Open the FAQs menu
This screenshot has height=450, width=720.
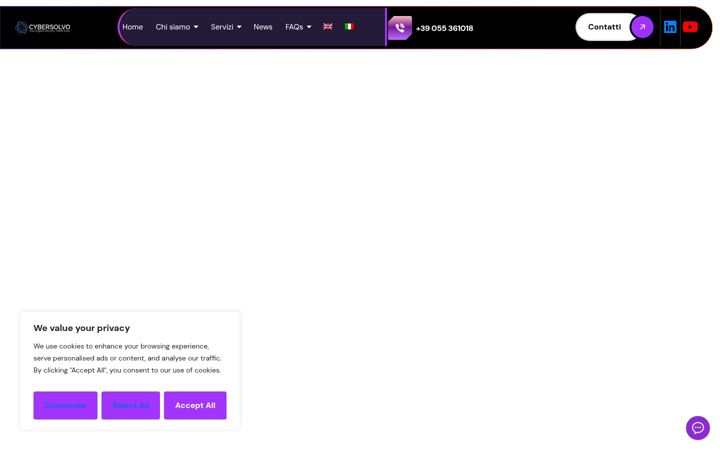pos(294,27)
